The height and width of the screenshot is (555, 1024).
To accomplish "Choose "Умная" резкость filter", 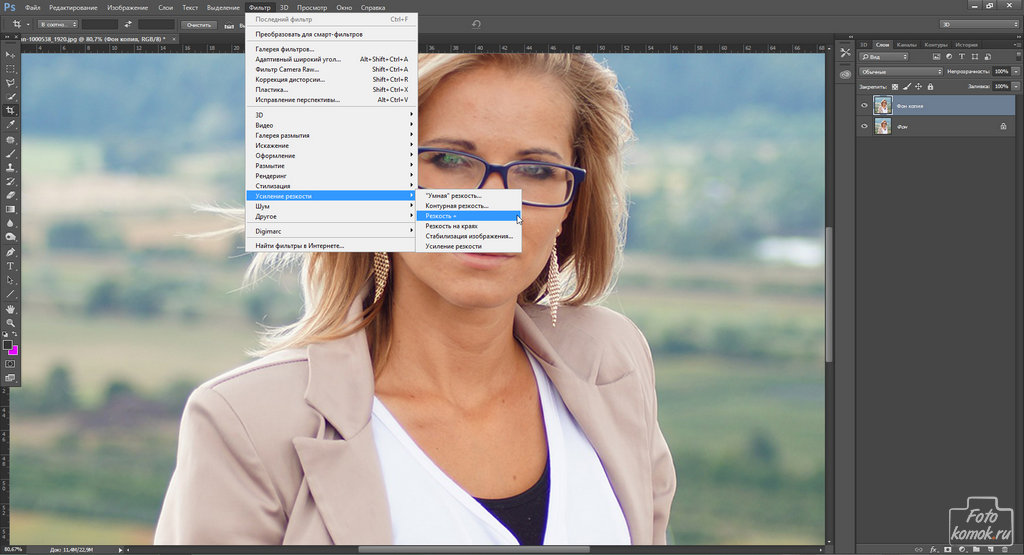I will [469, 195].
